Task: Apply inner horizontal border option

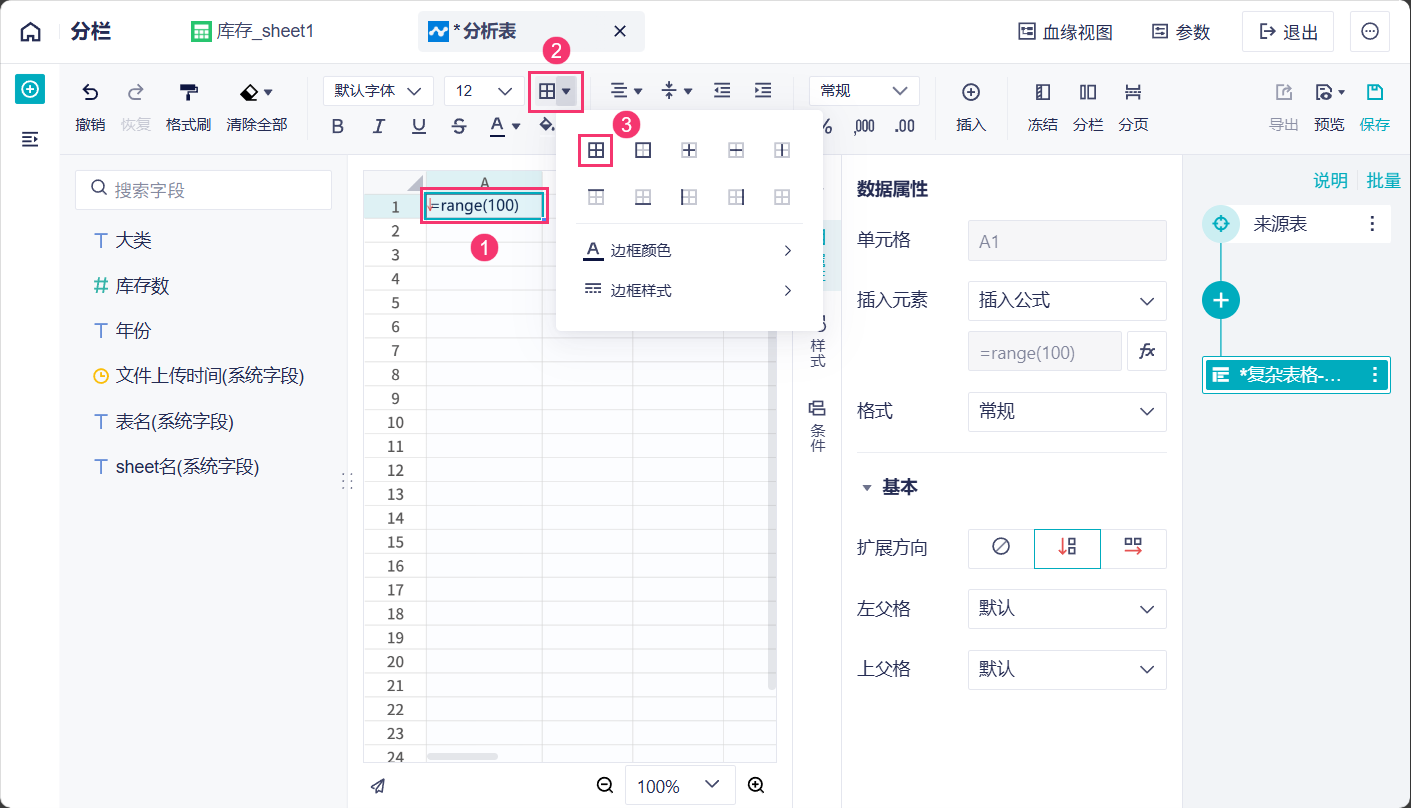Action: point(736,150)
